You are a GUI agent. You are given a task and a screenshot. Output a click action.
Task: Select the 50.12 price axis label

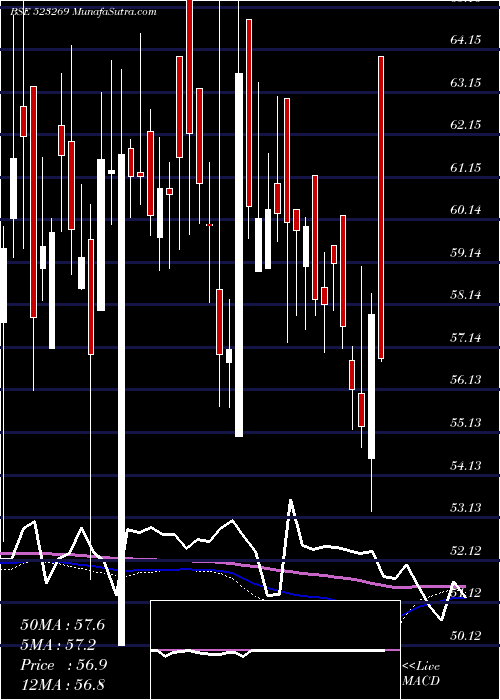tap(466, 635)
